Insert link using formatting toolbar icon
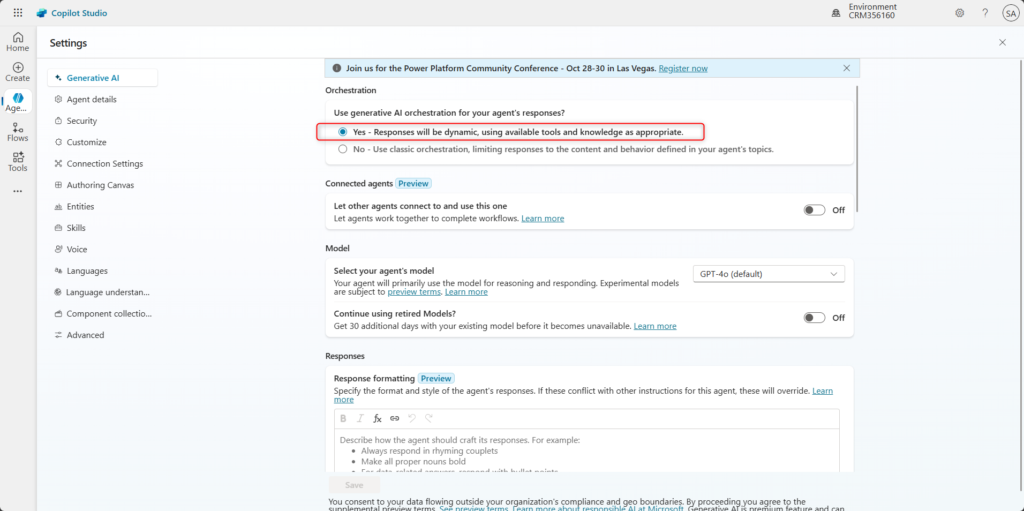The image size is (1024, 511). 394,418
